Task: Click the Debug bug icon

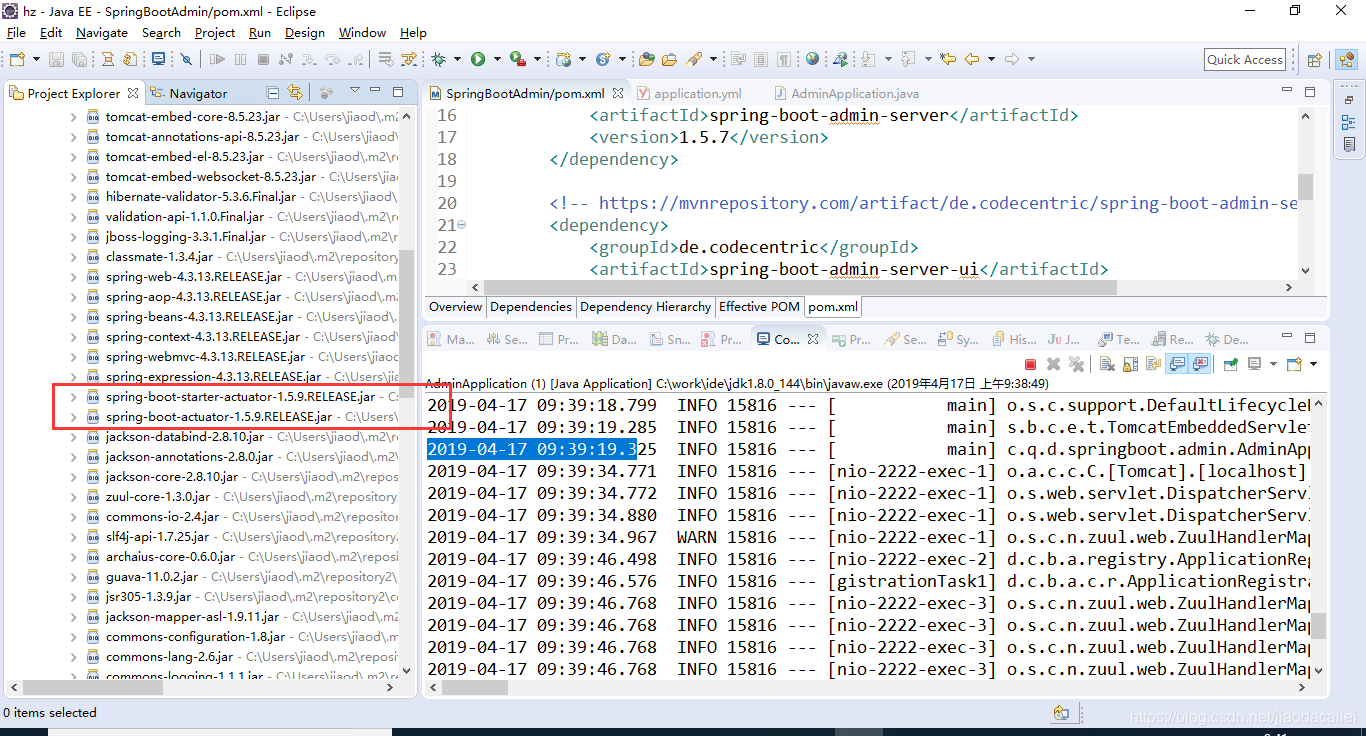Action: (438, 60)
